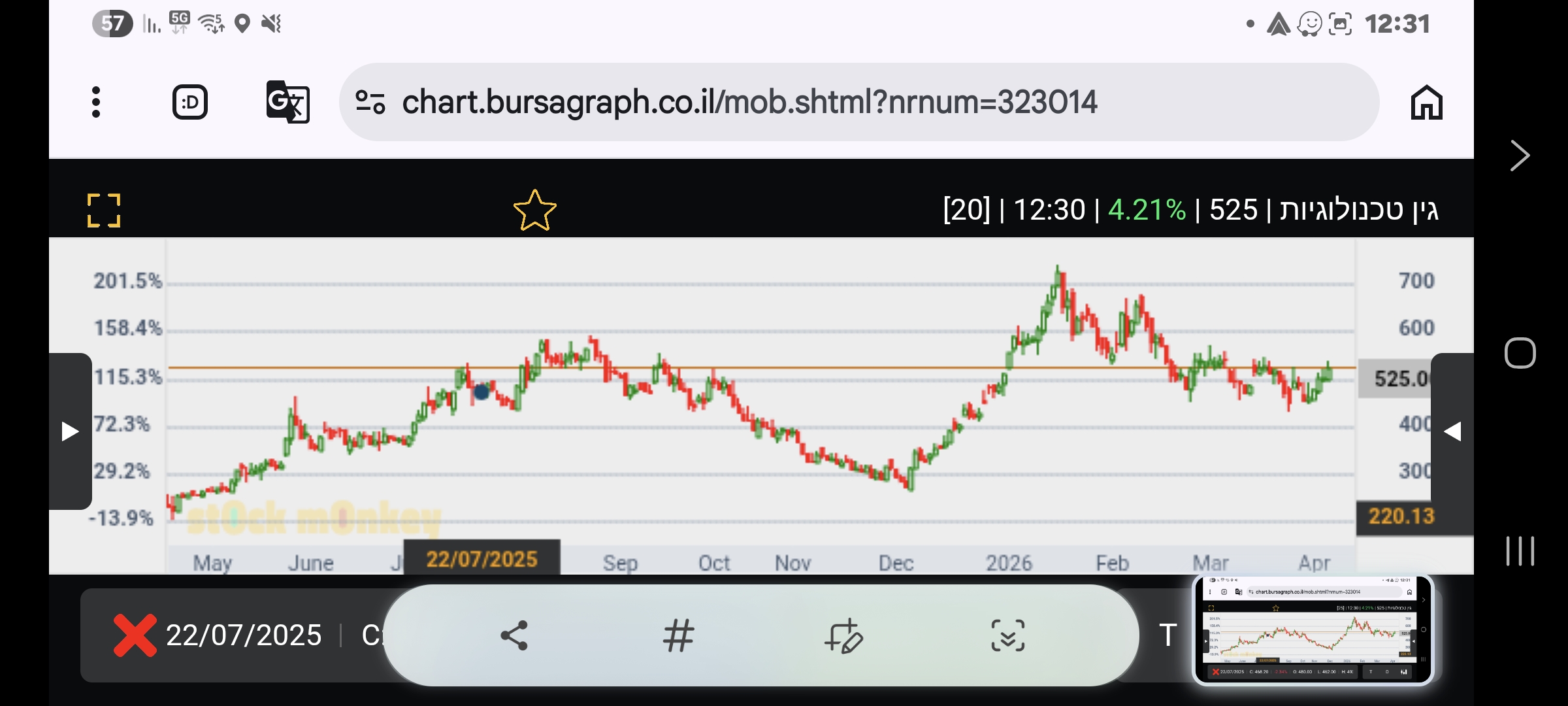Expand right side panel arrow

click(1452, 431)
